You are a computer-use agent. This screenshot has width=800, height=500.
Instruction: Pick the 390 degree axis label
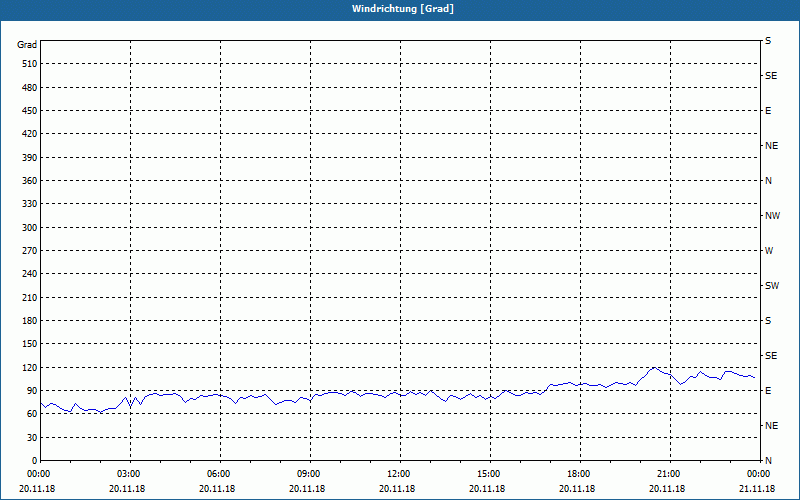pos(30,158)
